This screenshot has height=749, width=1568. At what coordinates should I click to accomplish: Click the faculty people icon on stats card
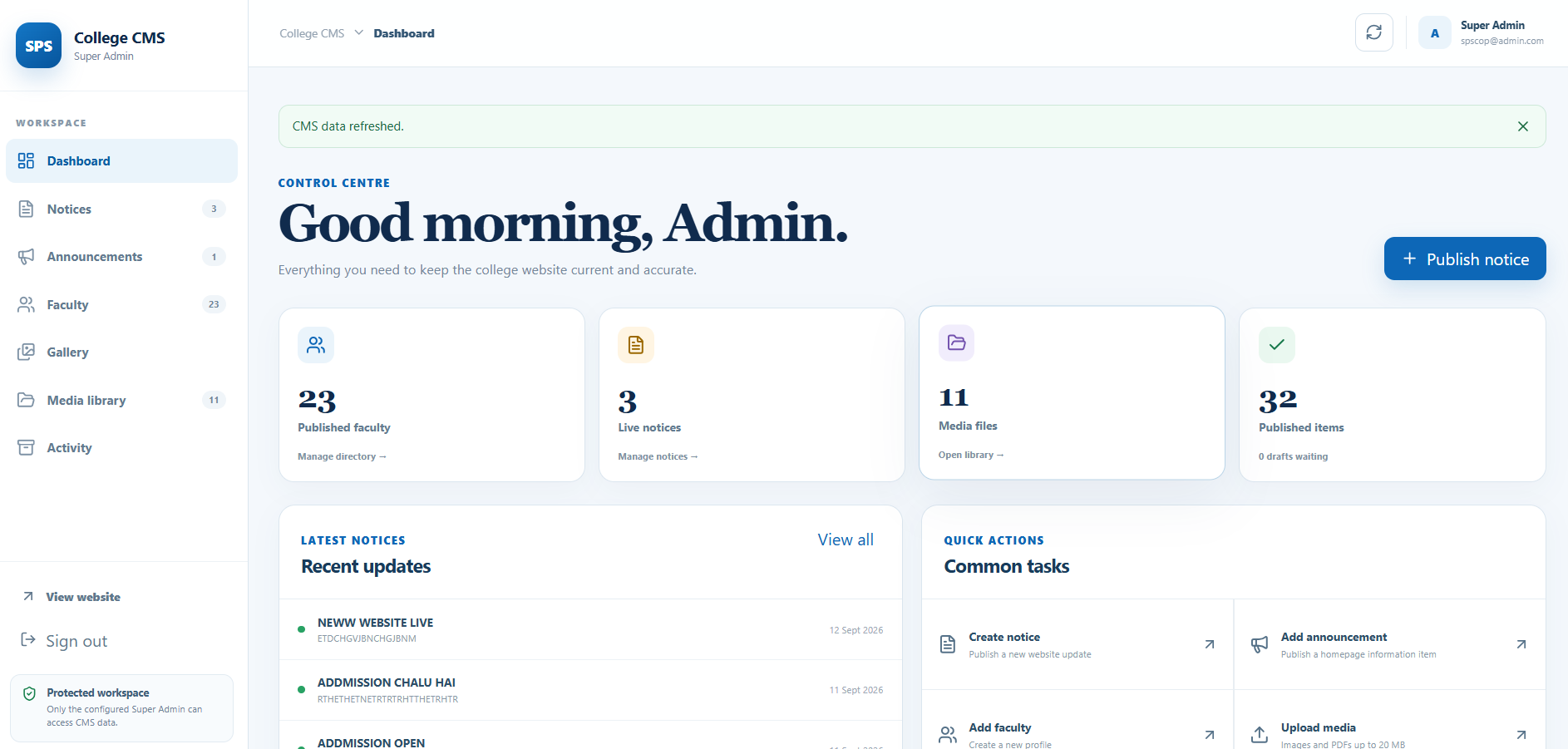(x=316, y=345)
